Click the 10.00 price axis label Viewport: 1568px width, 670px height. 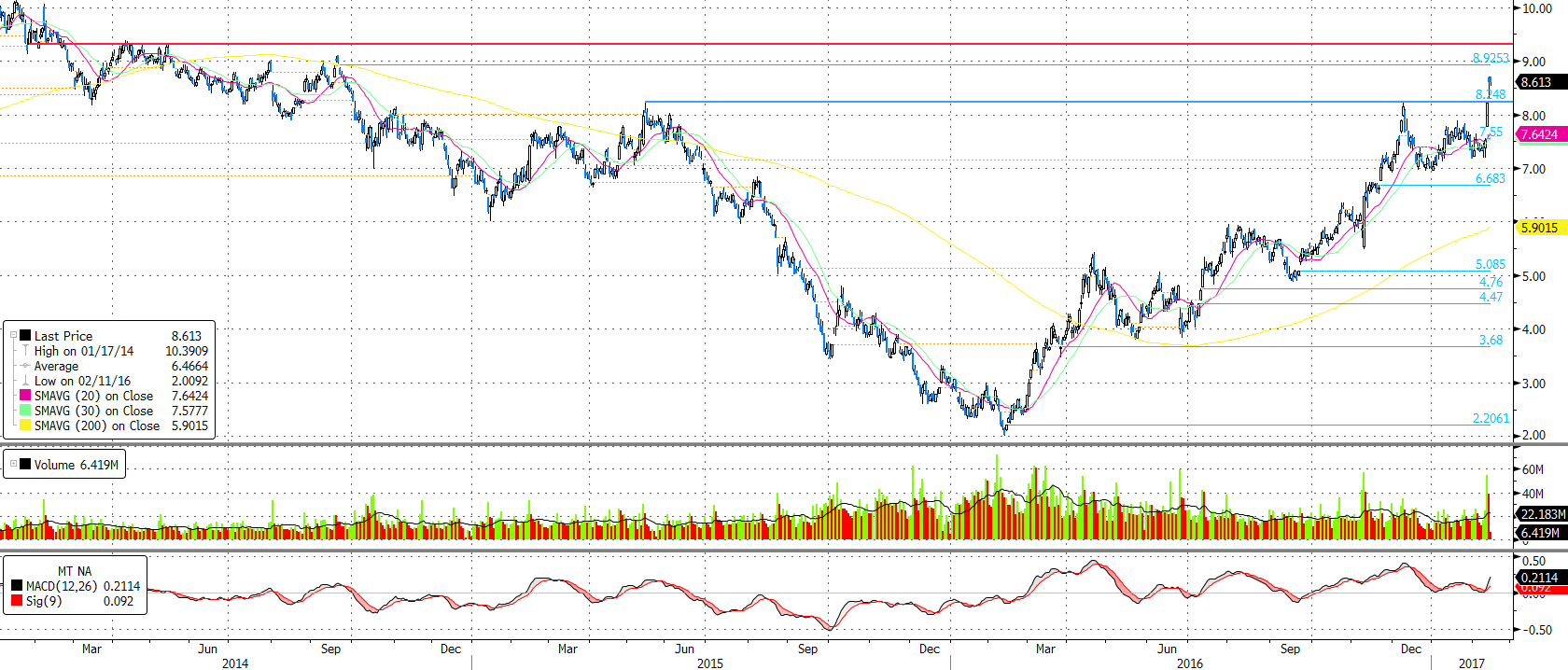point(1537,8)
